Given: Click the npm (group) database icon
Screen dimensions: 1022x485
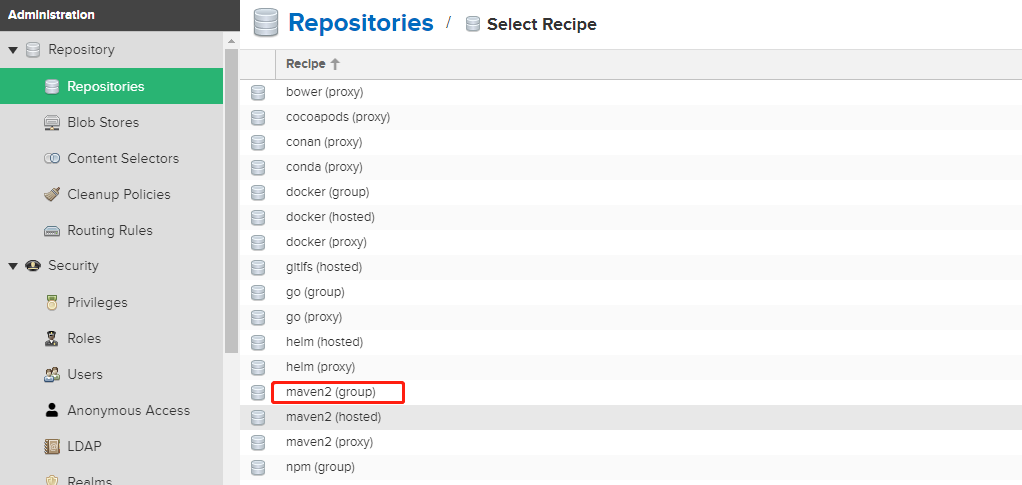Looking at the screenshot, I should (x=258, y=467).
